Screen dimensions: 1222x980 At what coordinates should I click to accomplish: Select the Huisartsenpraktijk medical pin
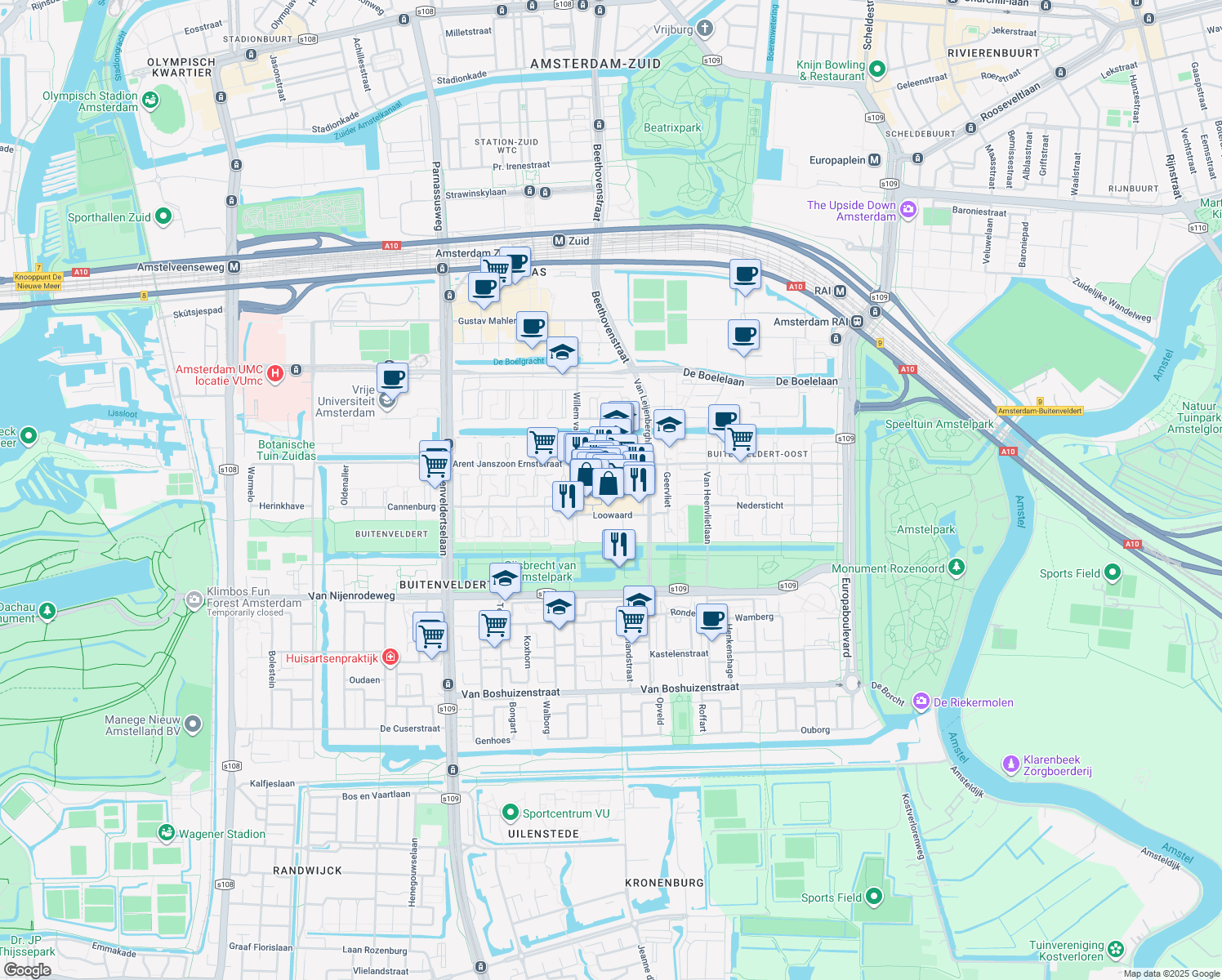click(x=390, y=656)
